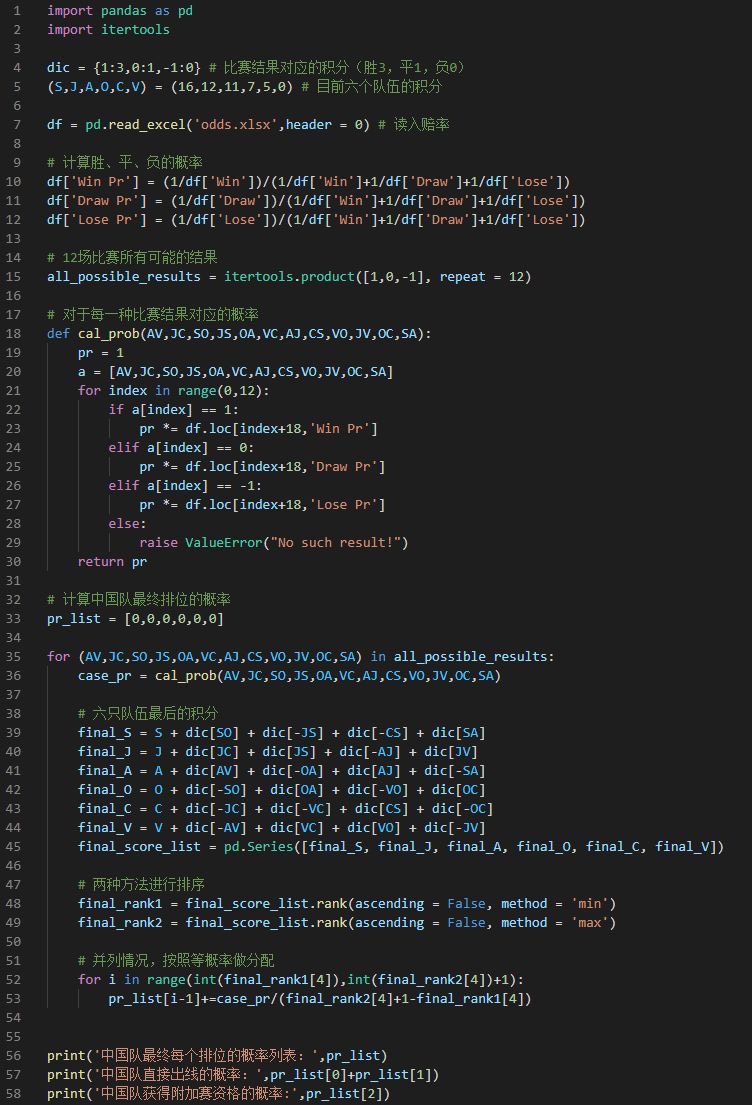The height and width of the screenshot is (1105, 752).
Task: Click line number 18 in the gutter
Action: click(x=13, y=333)
